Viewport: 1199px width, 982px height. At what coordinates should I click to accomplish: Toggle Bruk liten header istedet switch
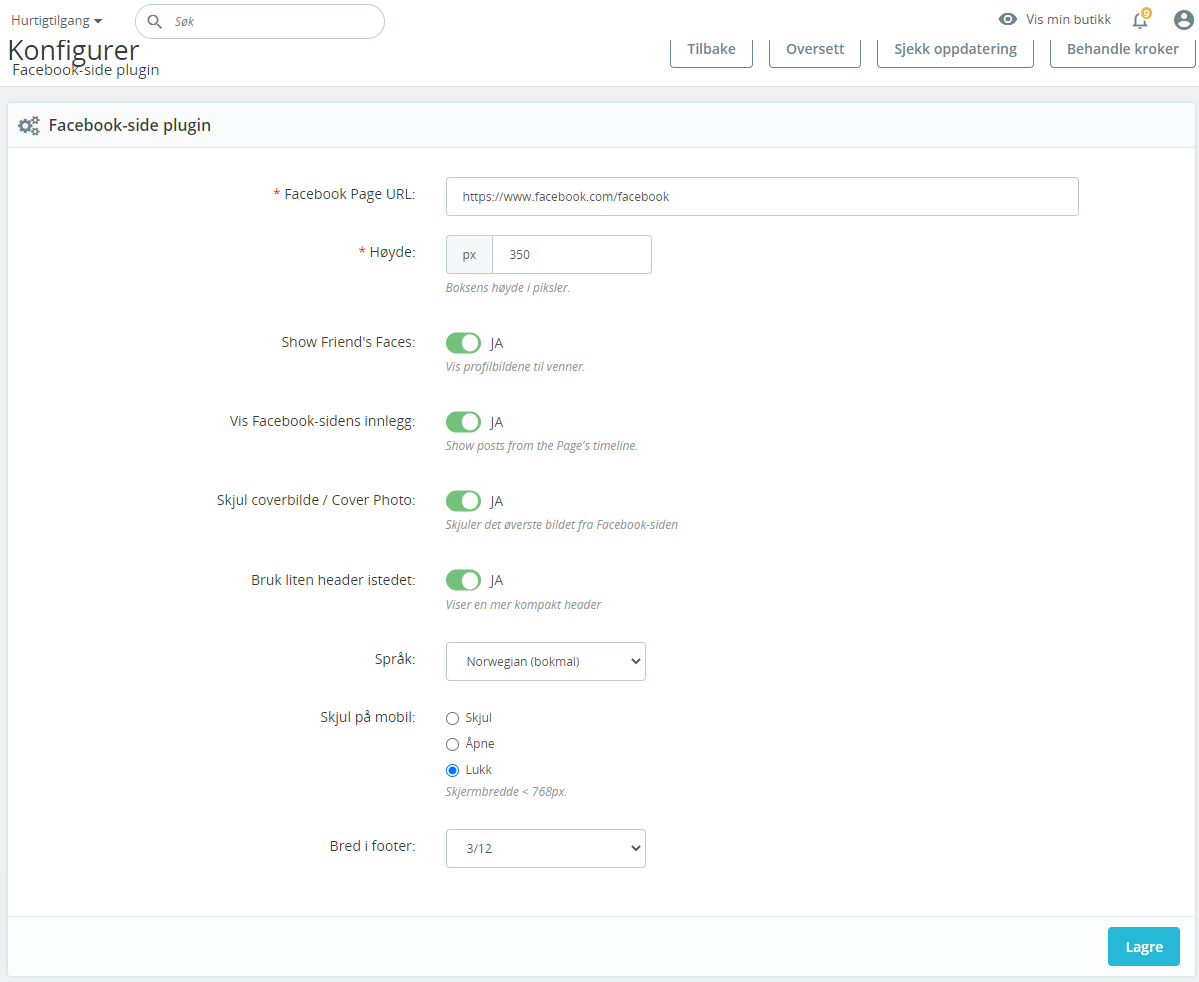[x=463, y=580]
